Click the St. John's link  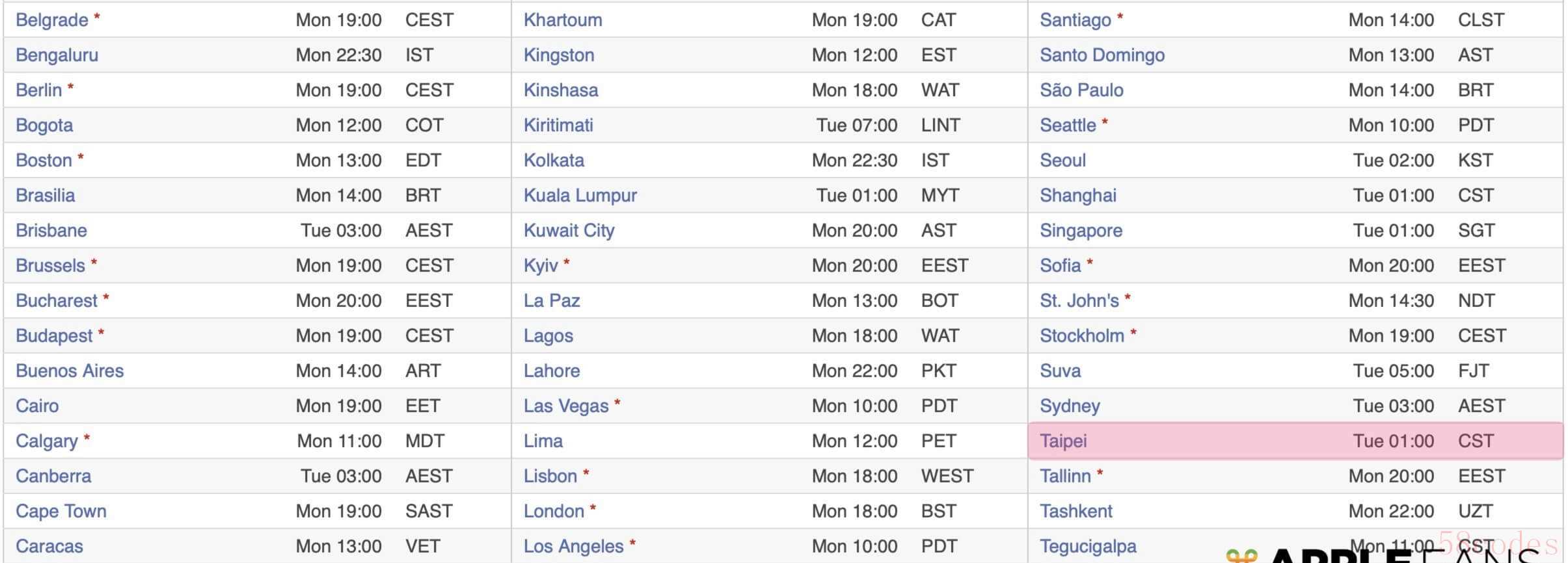[1079, 301]
